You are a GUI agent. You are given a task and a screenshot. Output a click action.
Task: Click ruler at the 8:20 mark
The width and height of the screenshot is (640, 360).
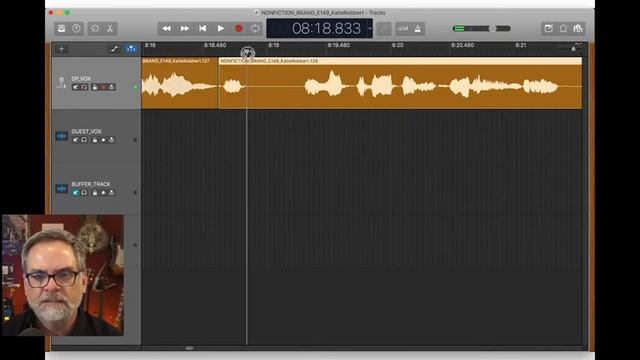[x=398, y=45]
